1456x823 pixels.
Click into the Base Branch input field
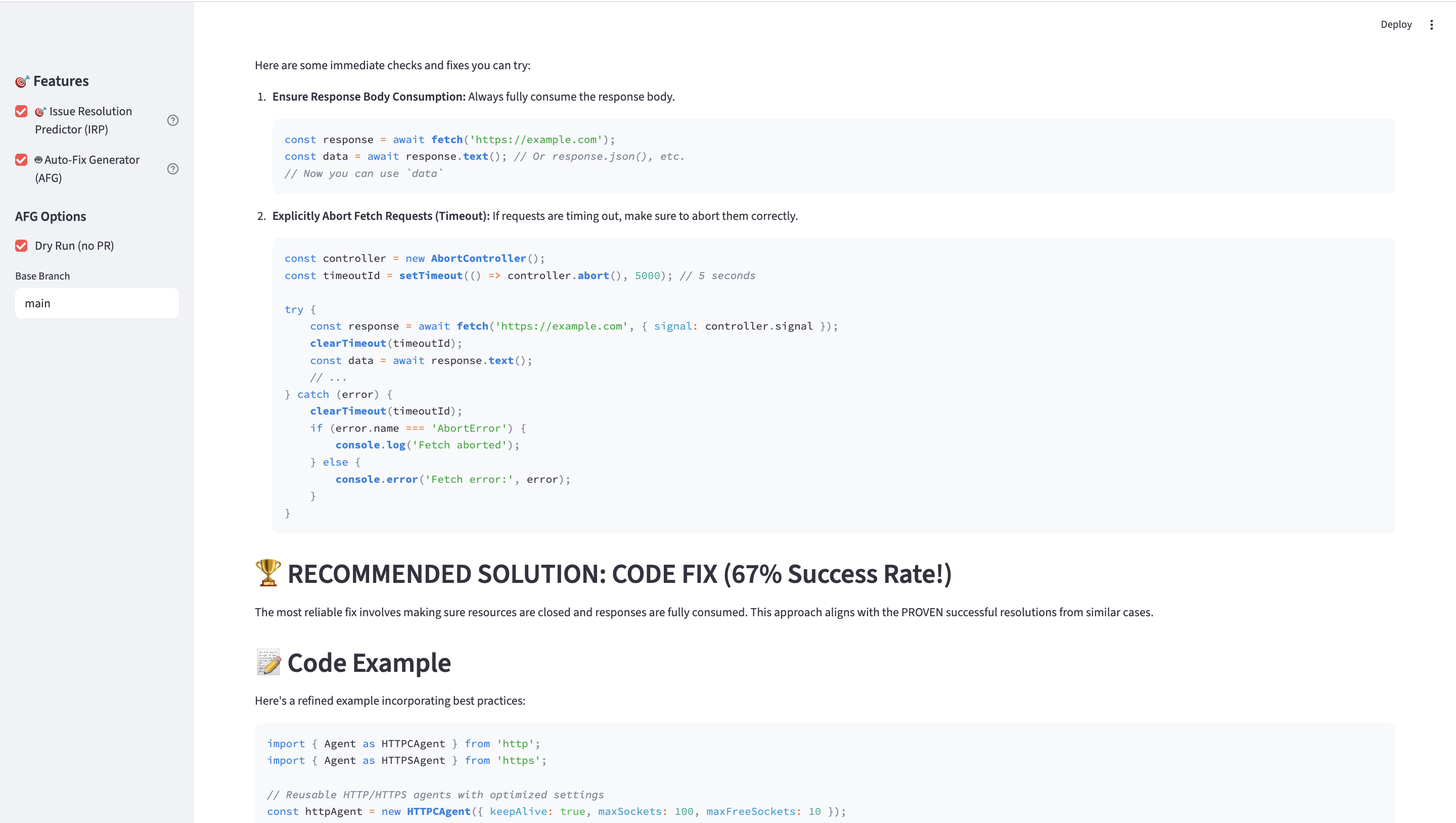click(x=97, y=303)
